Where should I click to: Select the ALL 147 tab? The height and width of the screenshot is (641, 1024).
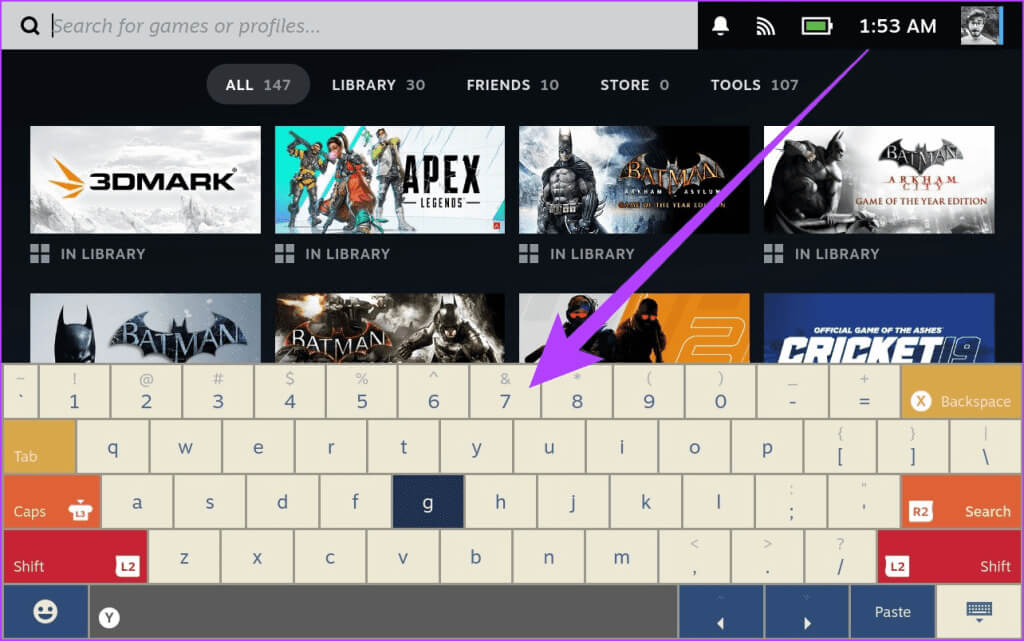[x=258, y=85]
